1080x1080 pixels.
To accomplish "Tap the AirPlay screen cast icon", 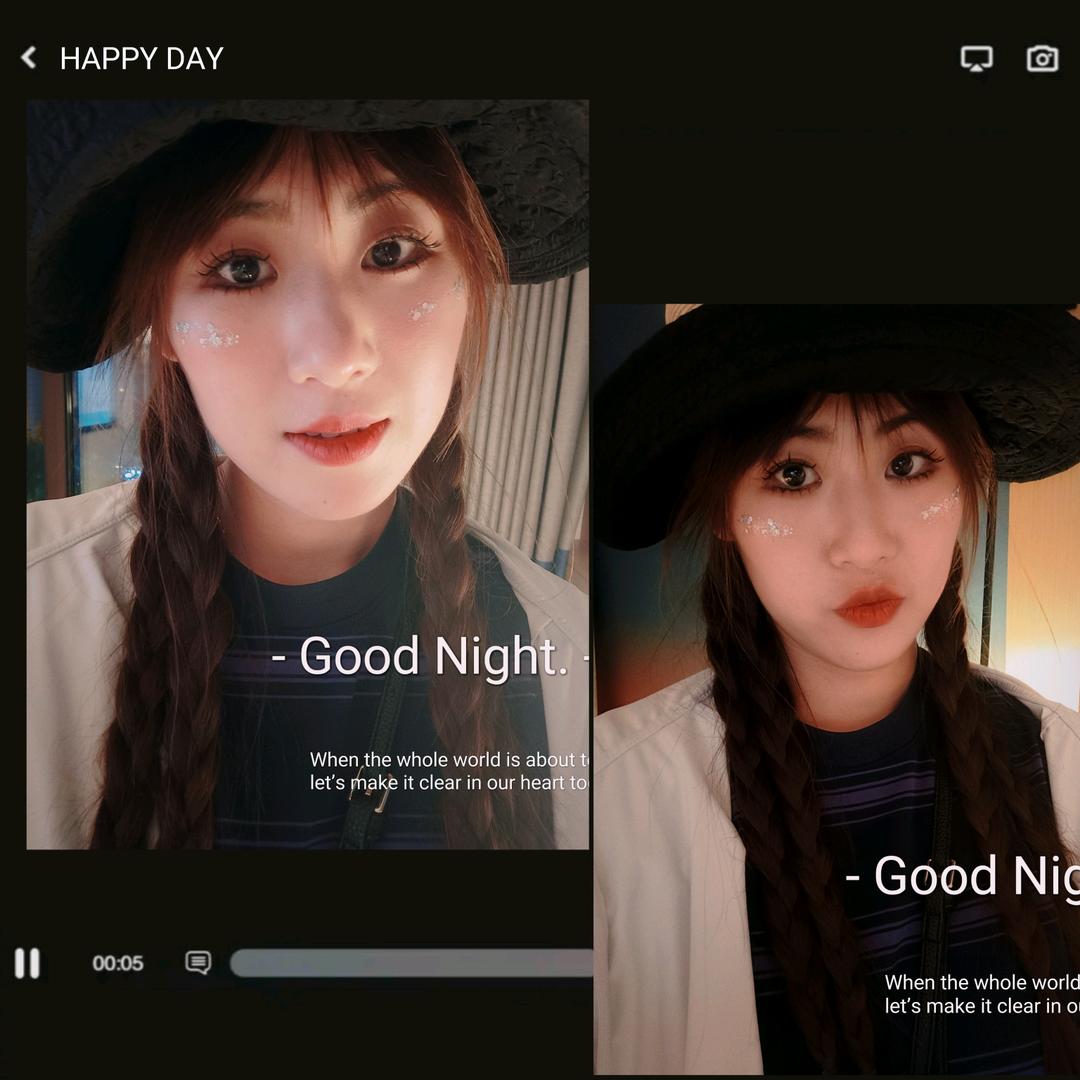I will pos(976,58).
